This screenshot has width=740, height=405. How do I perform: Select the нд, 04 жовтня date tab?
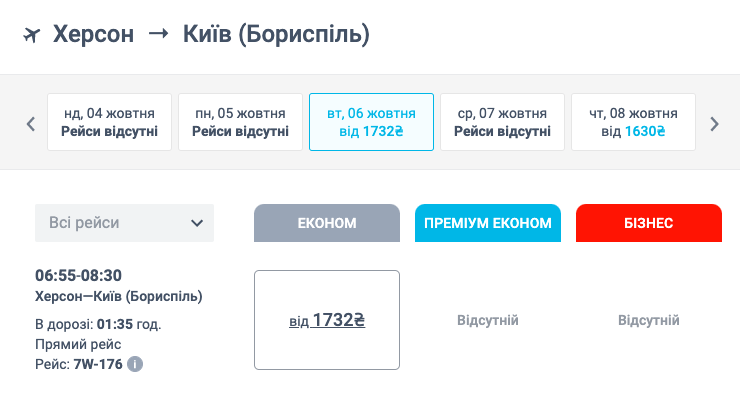pyautogui.click(x=109, y=122)
